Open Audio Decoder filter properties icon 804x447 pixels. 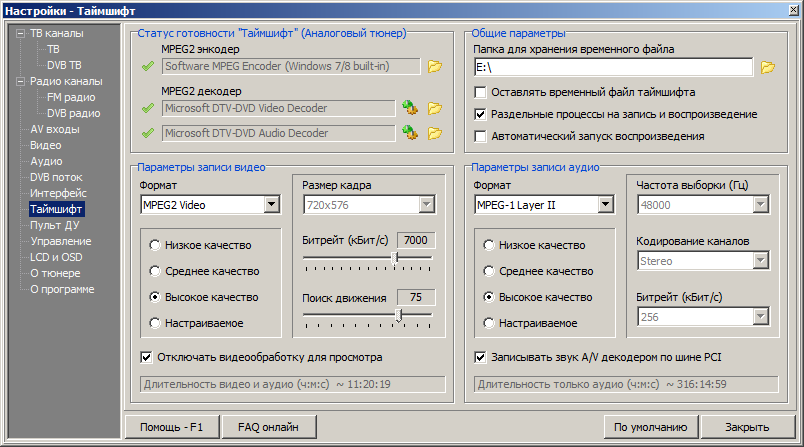(x=409, y=133)
